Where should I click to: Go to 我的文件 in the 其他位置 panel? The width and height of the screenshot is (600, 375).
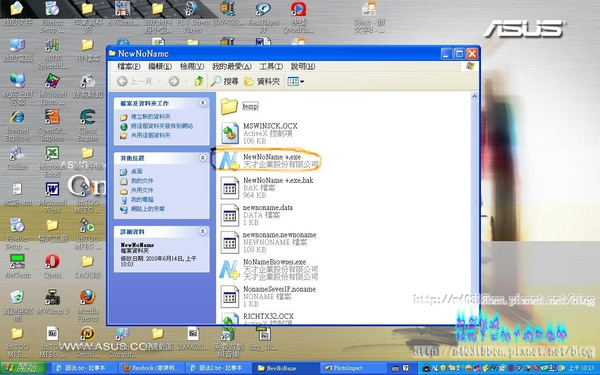pos(142,181)
